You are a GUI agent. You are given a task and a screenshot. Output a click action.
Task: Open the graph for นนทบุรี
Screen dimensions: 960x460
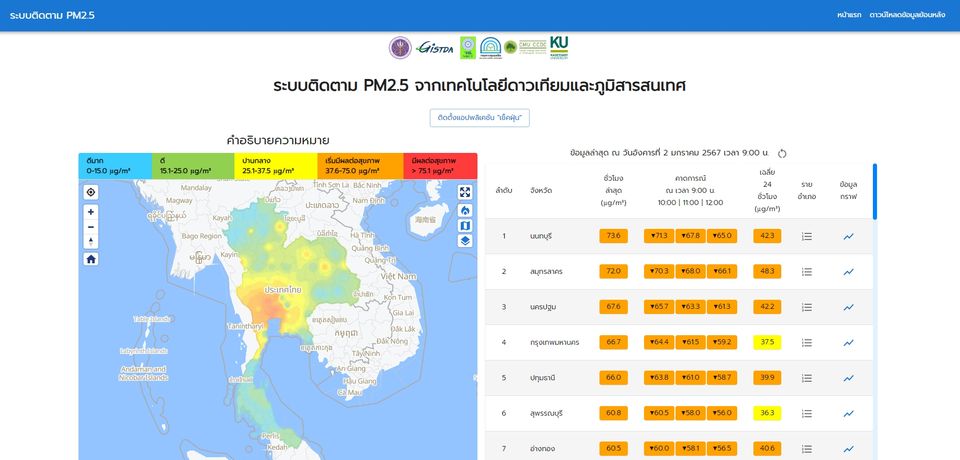click(x=848, y=236)
